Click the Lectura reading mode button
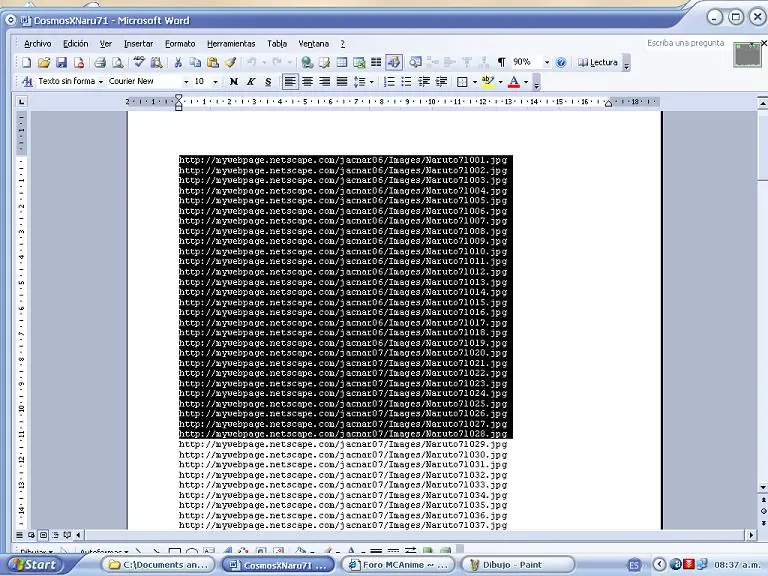The width and height of the screenshot is (768, 576). click(598, 63)
